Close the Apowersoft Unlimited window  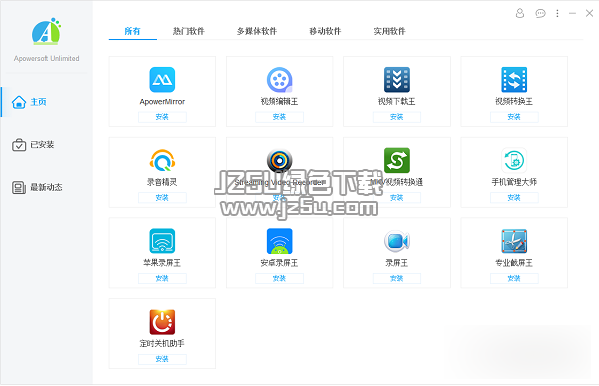click(x=589, y=13)
